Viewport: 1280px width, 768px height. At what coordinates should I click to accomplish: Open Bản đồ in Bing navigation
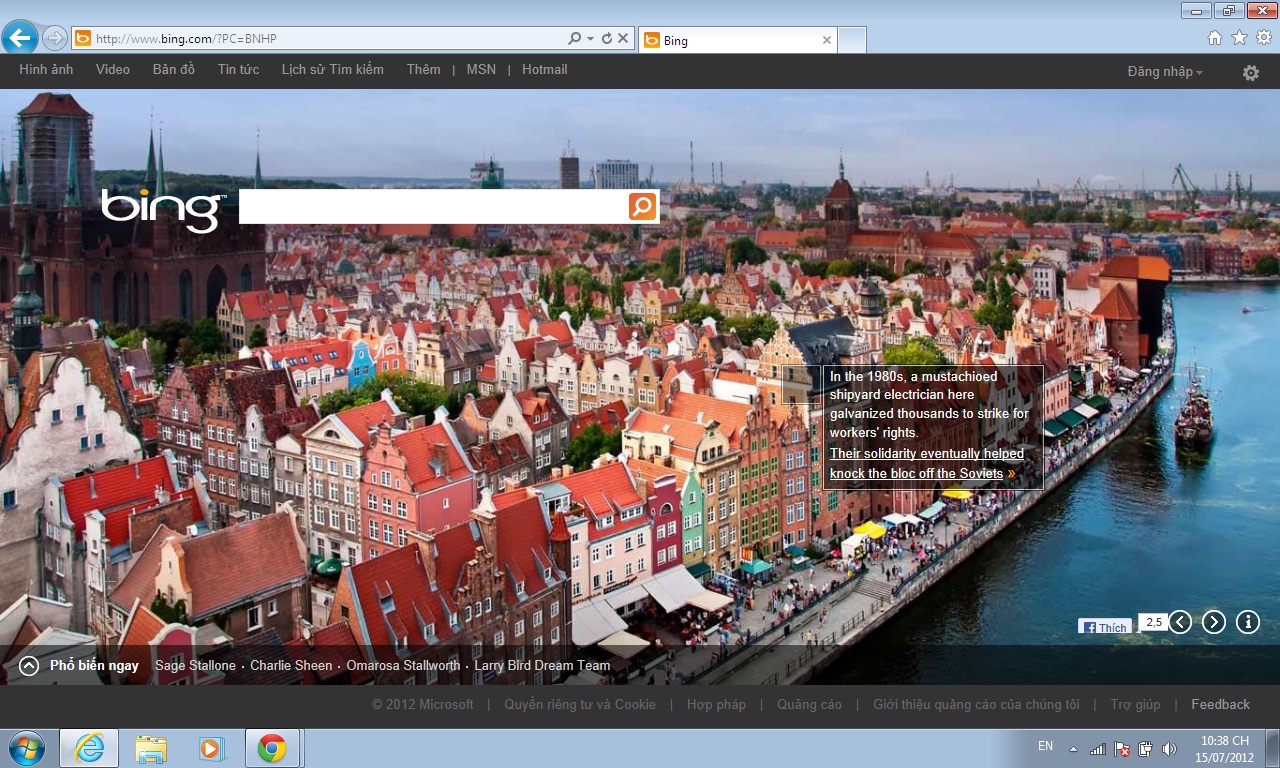click(174, 70)
